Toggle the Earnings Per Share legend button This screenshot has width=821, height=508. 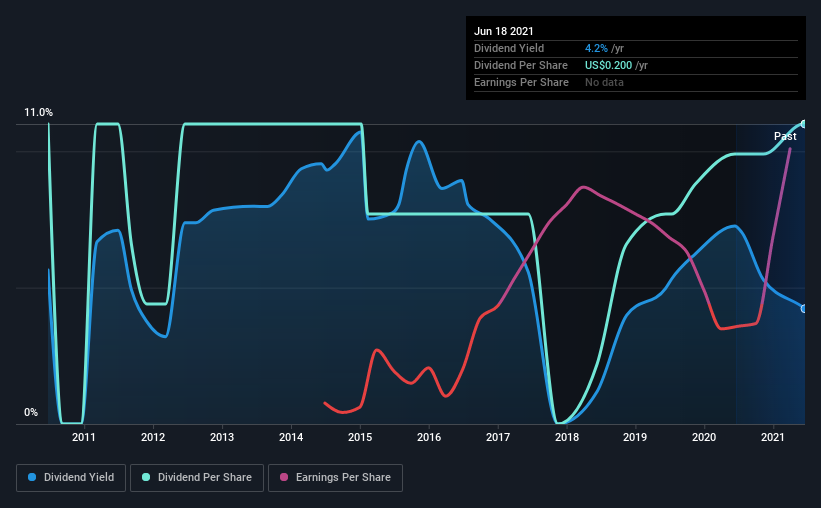pos(336,478)
